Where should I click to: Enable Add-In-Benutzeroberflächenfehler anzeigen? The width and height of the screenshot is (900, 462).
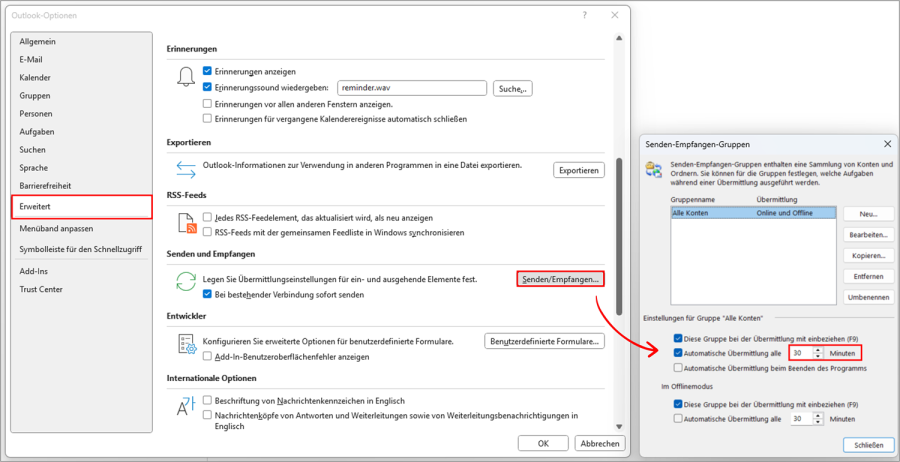(207, 356)
